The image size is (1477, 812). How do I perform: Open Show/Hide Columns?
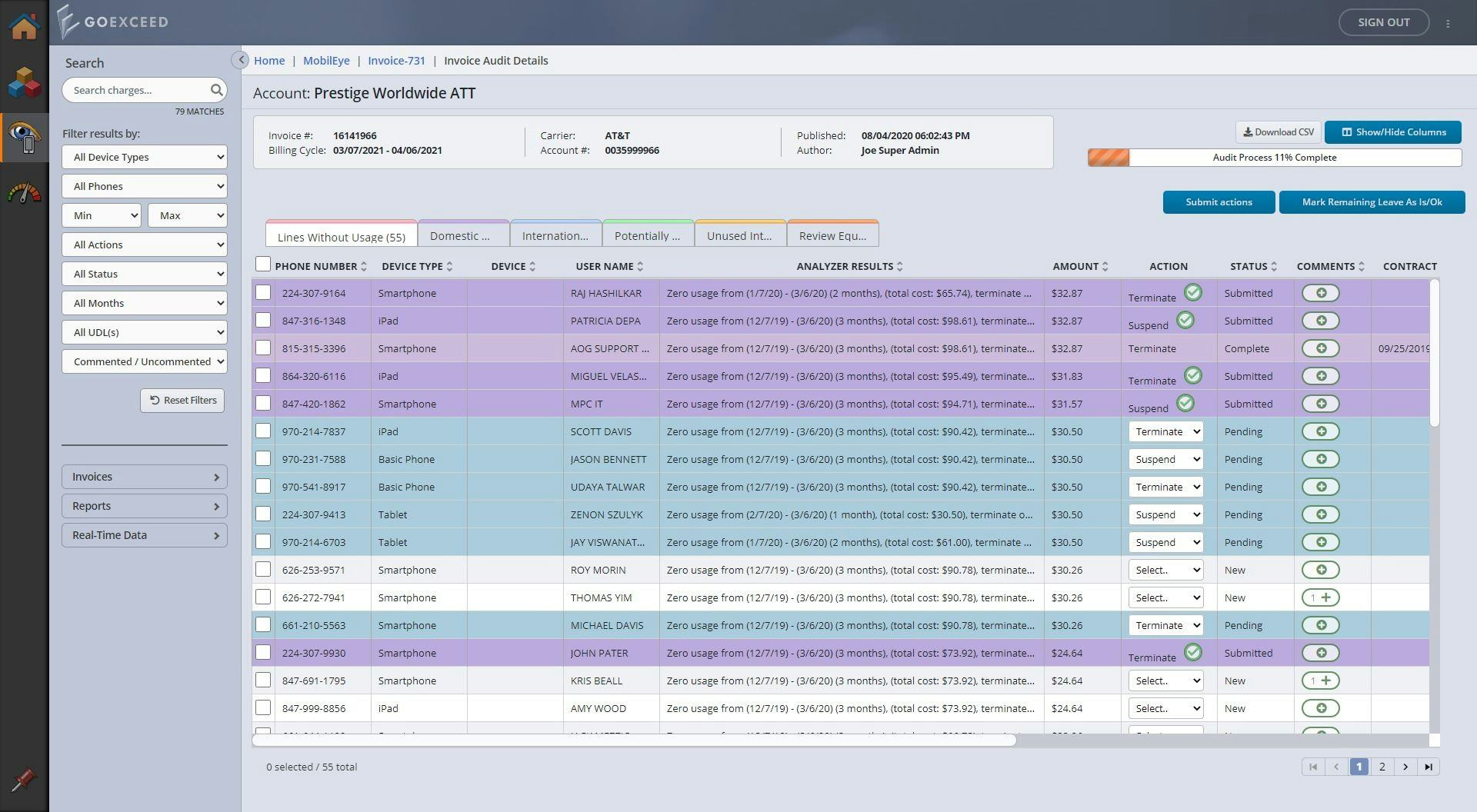pos(1392,131)
